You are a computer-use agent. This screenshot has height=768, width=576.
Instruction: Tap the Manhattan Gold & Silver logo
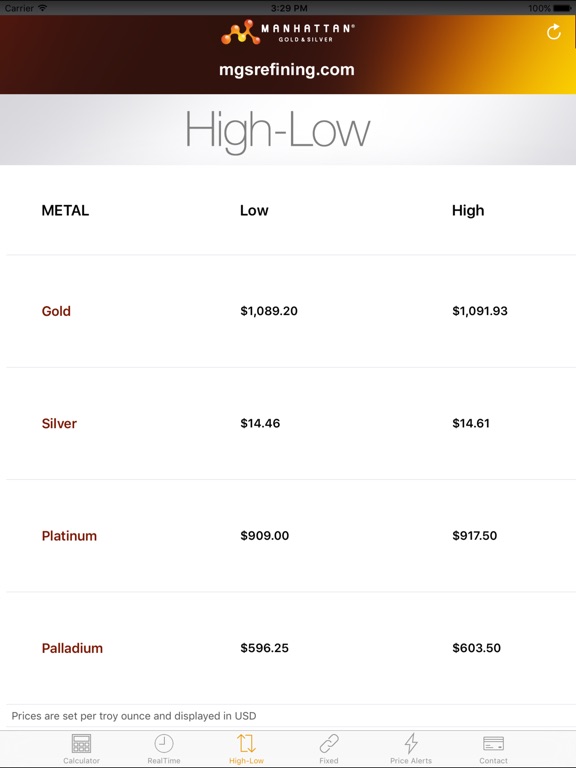tap(288, 32)
